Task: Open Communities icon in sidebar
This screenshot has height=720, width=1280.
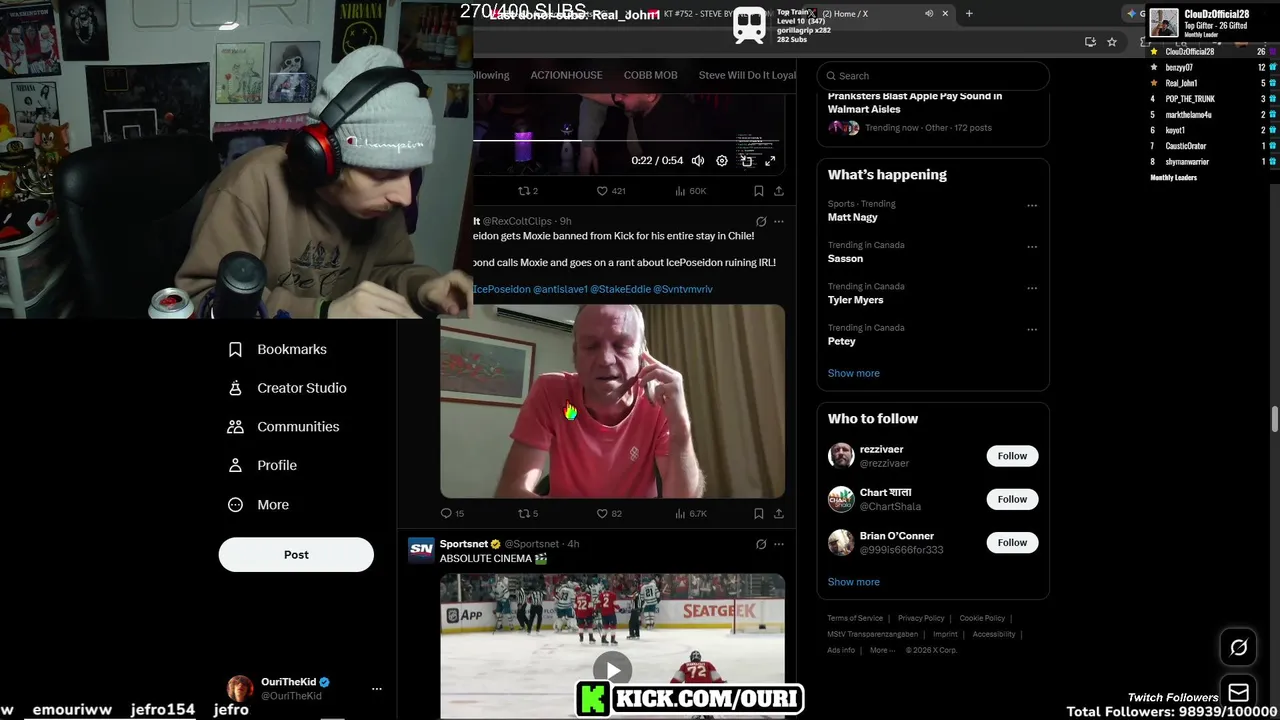Action: pyautogui.click(x=235, y=427)
